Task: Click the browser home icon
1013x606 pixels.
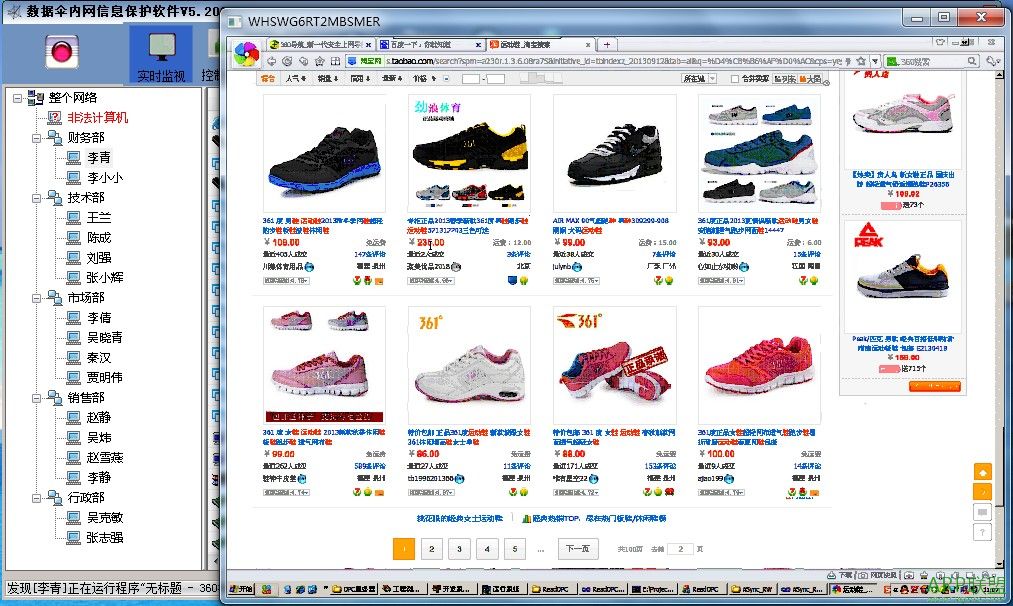Action: (x=319, y=62)
